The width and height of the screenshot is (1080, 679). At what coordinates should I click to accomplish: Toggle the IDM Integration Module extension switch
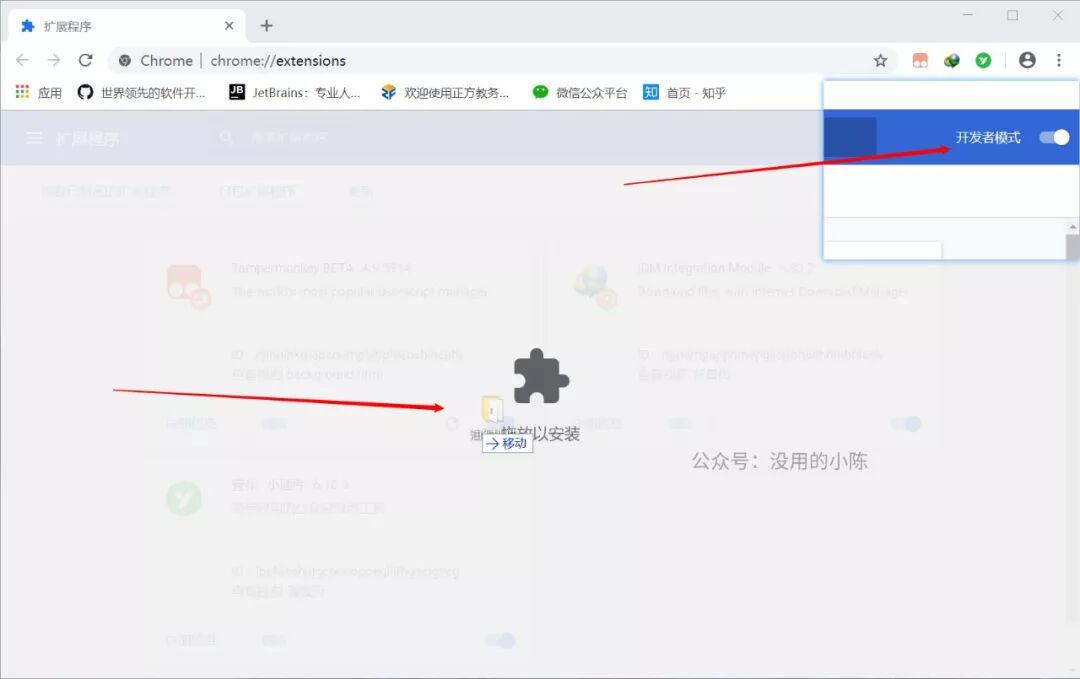pos(906,424)
